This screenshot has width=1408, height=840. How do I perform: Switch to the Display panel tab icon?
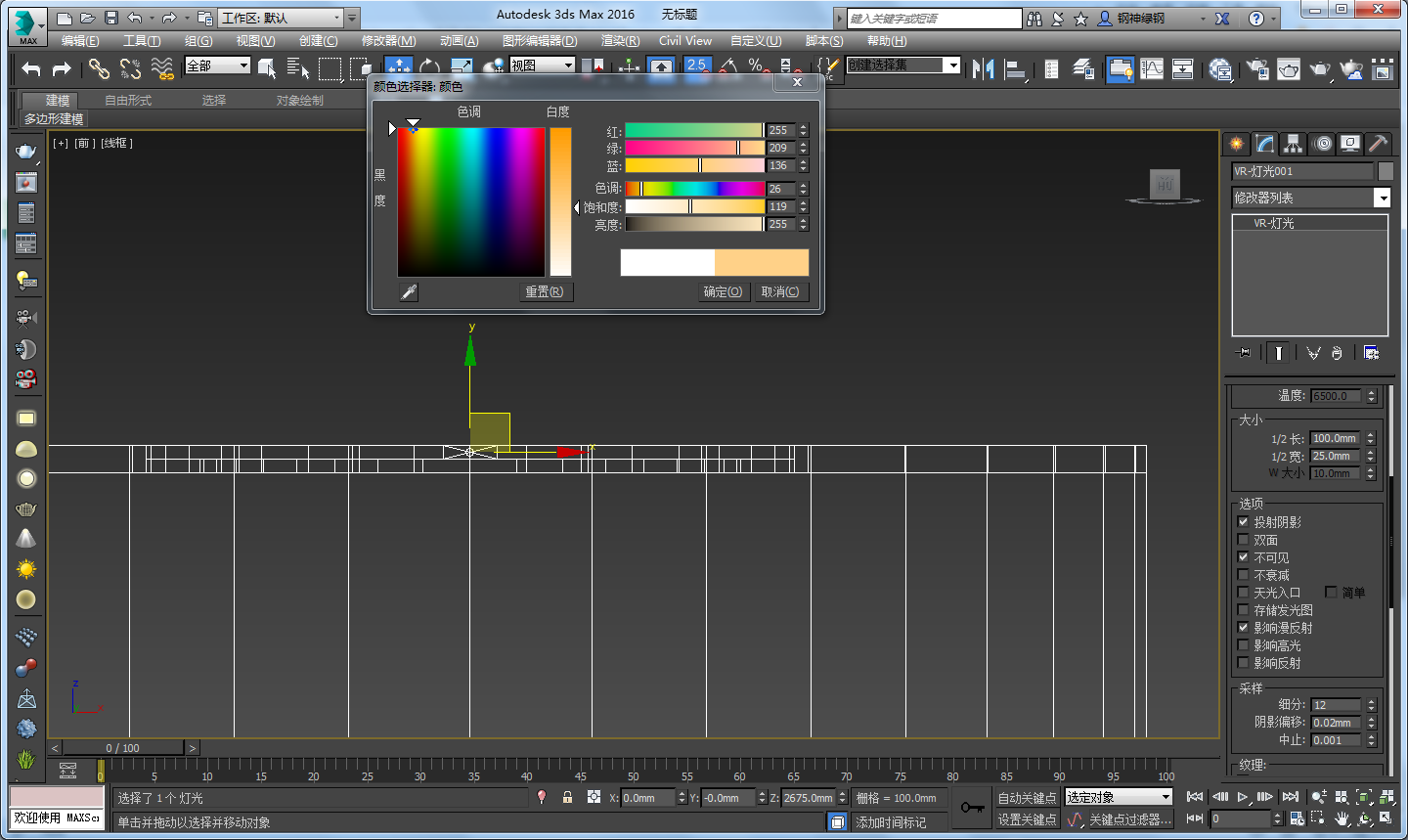[x=1350, y=144]
